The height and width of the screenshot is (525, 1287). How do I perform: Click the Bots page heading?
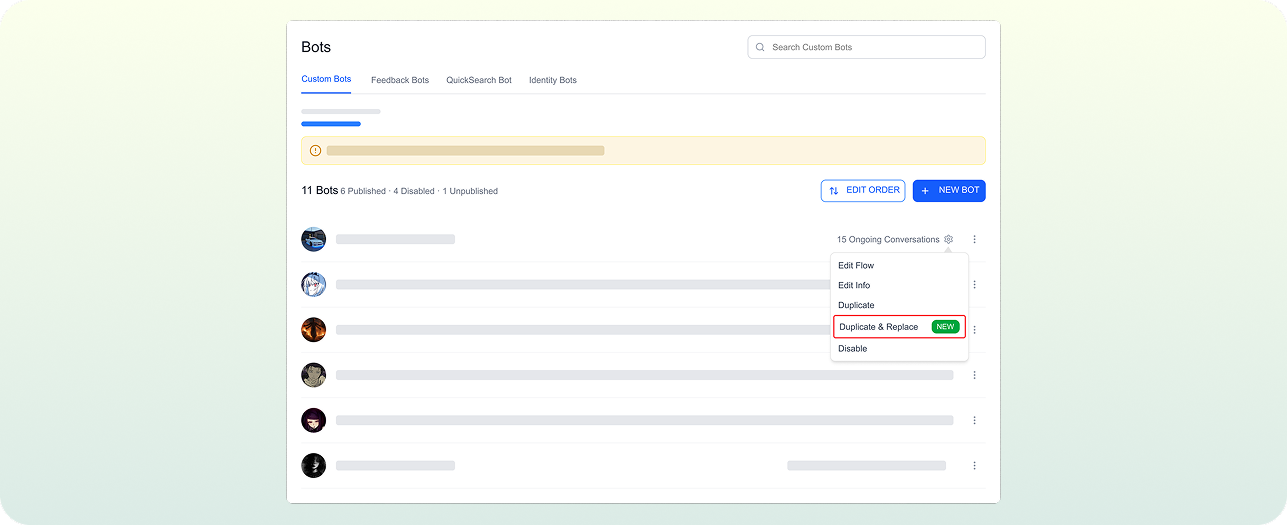tap(316, 47)
